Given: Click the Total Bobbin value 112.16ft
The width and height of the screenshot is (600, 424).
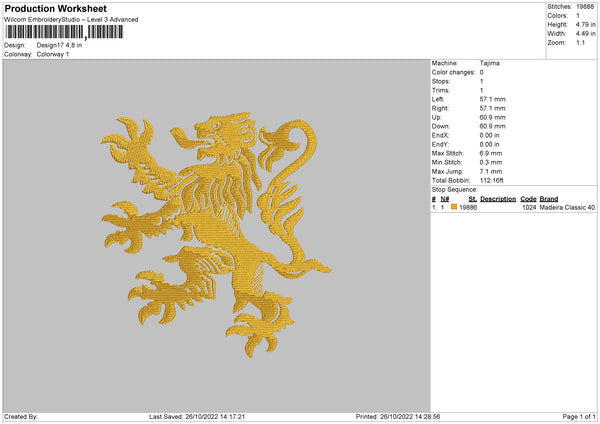Looking at the screenshot, I should pyautogui.click(x=492, y=181).
